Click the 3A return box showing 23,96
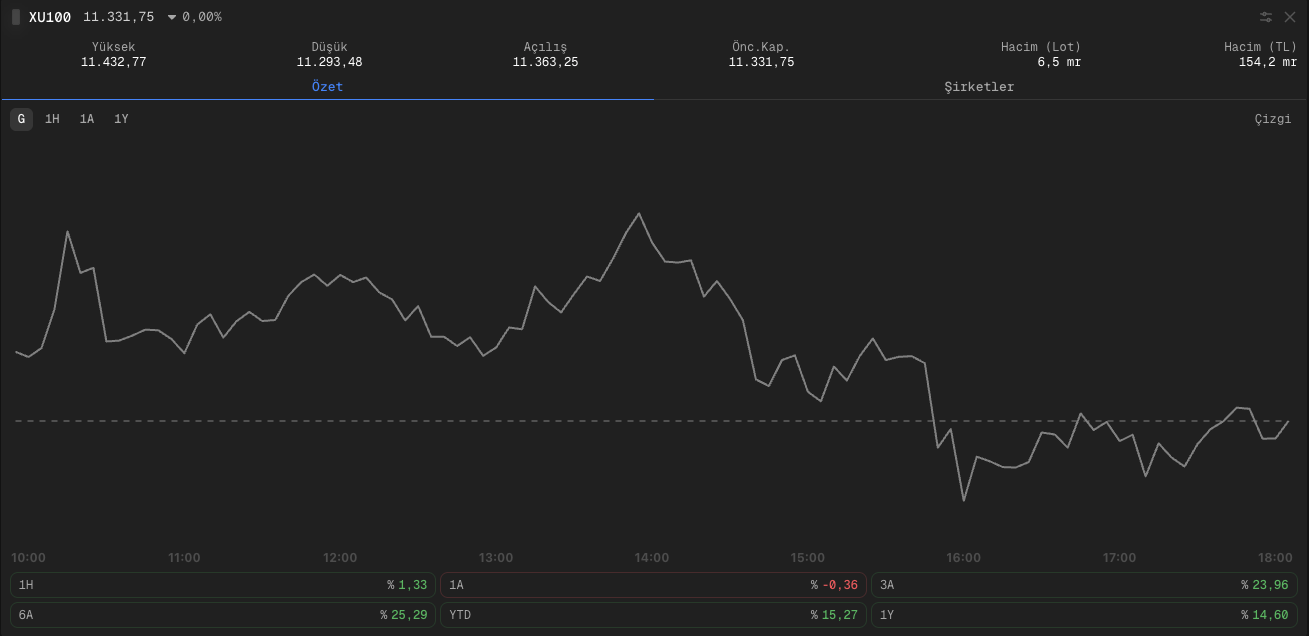The width and height of the screenshot is (1309, 636). coord(1084,585)
